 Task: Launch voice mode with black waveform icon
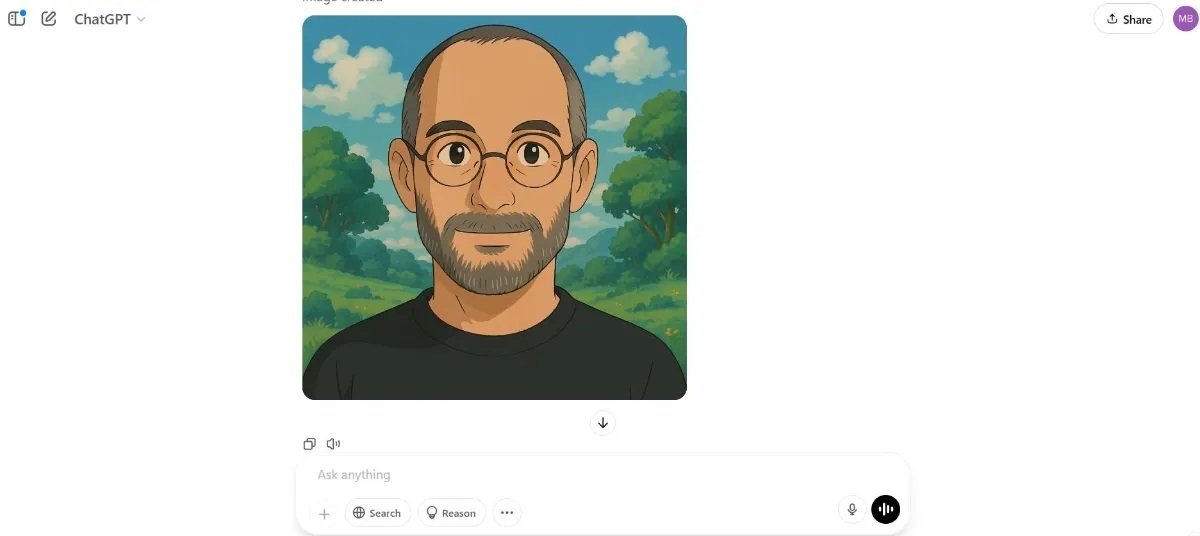point(885,509)
